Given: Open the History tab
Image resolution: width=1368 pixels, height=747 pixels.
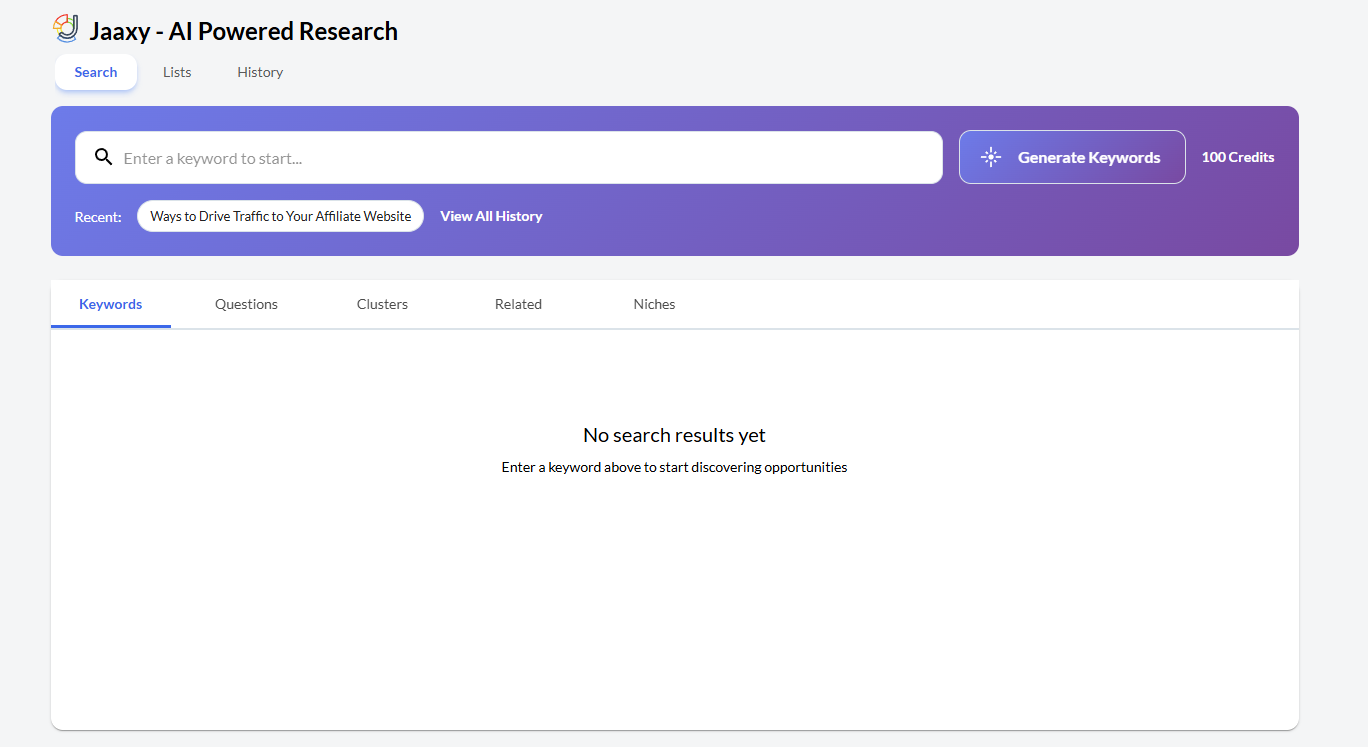Looking at the screenshot, I should [260, 72].
